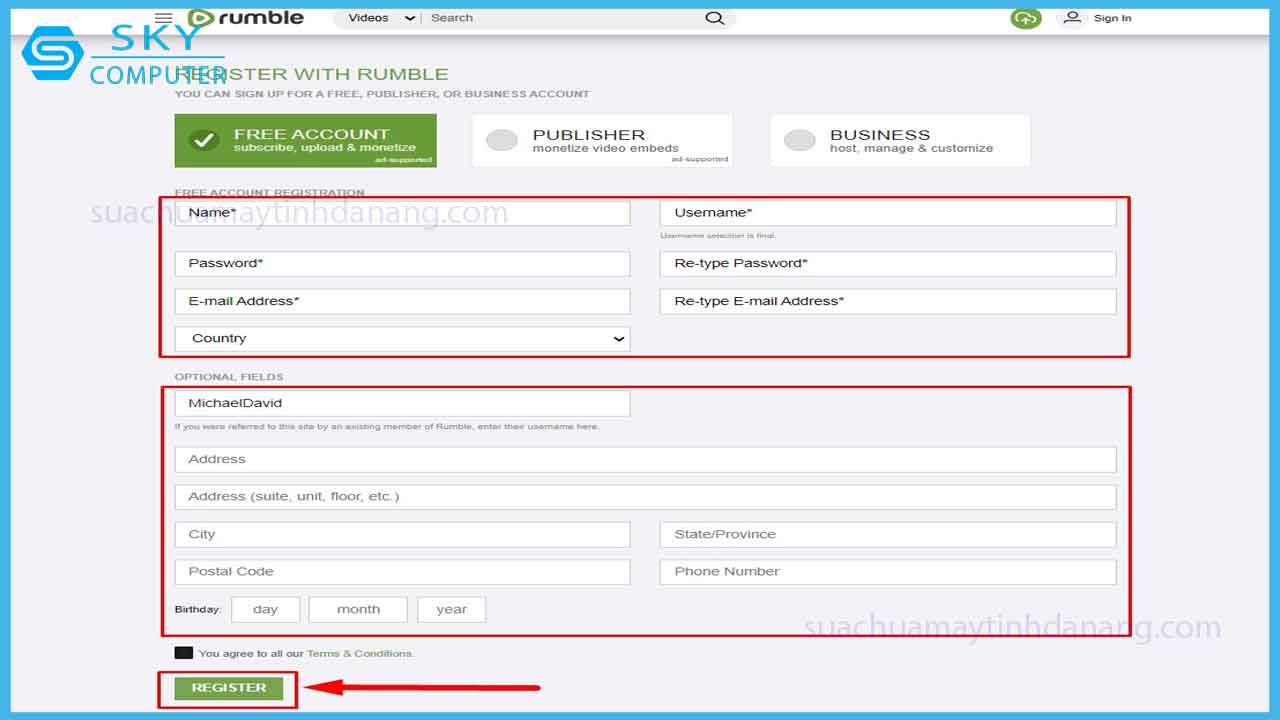Open the Country dropdown
Image resolution: width=1280 pixels, height=720 pixels.
403,339
